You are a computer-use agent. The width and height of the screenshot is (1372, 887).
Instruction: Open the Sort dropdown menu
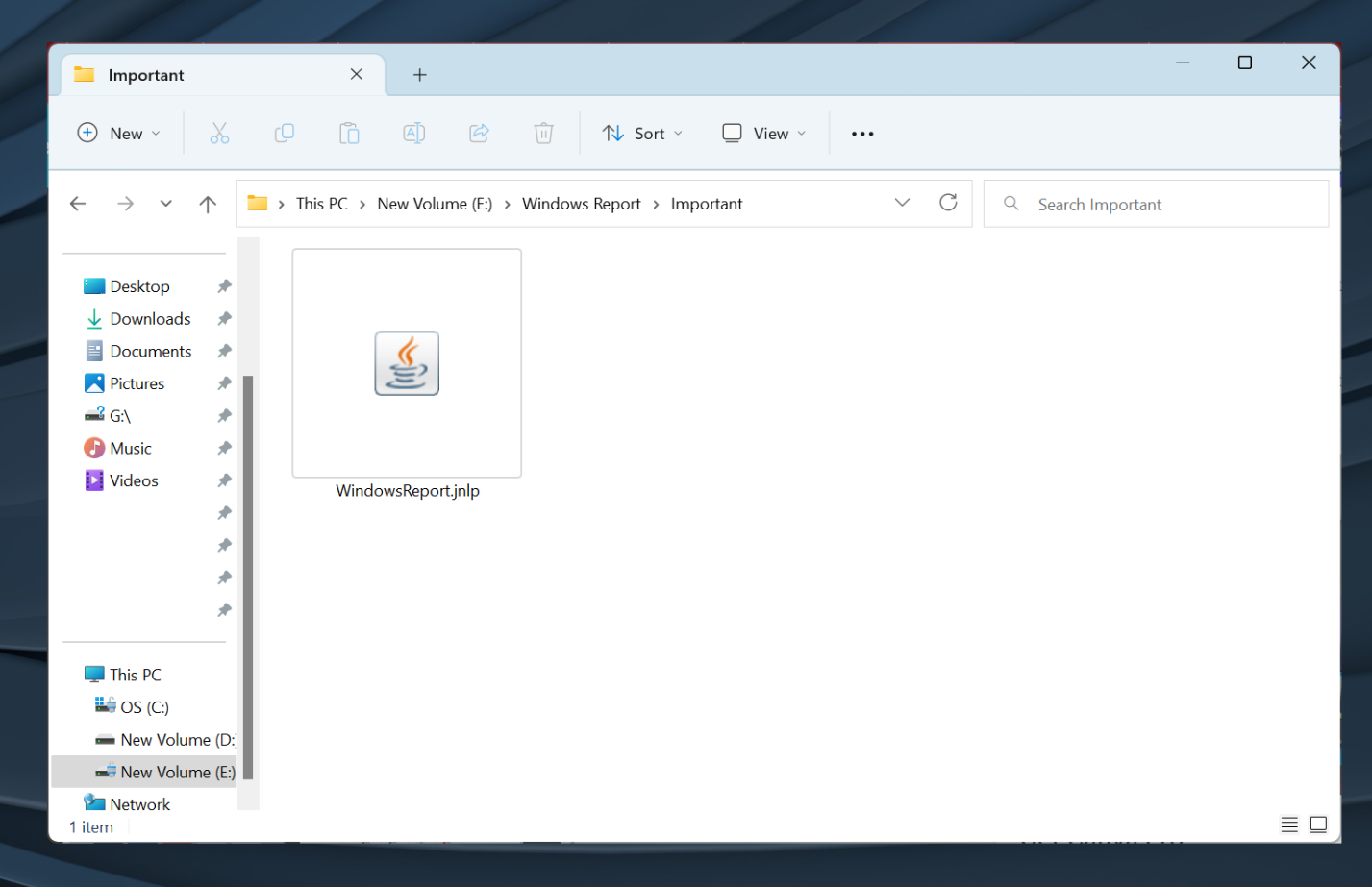click(x=642, y=134)
